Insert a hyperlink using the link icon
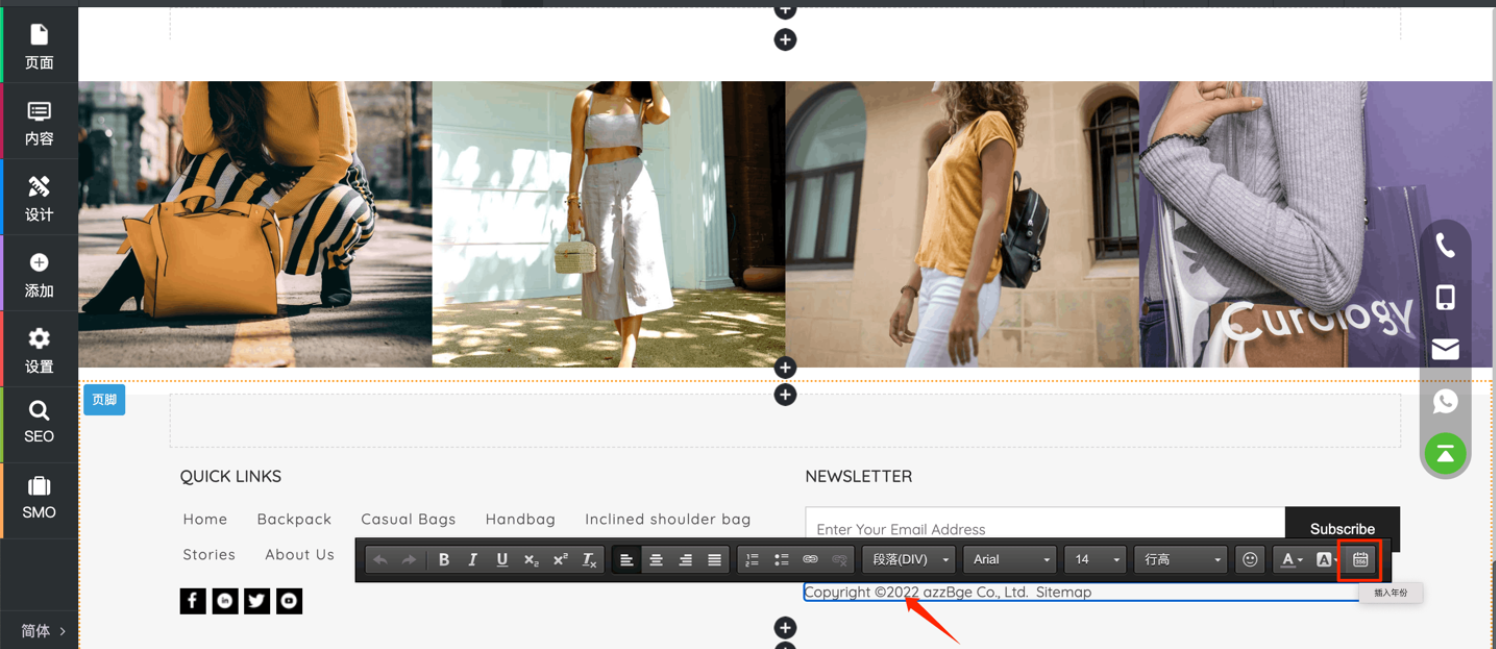 pyautogui.click(x=811, y=560)
